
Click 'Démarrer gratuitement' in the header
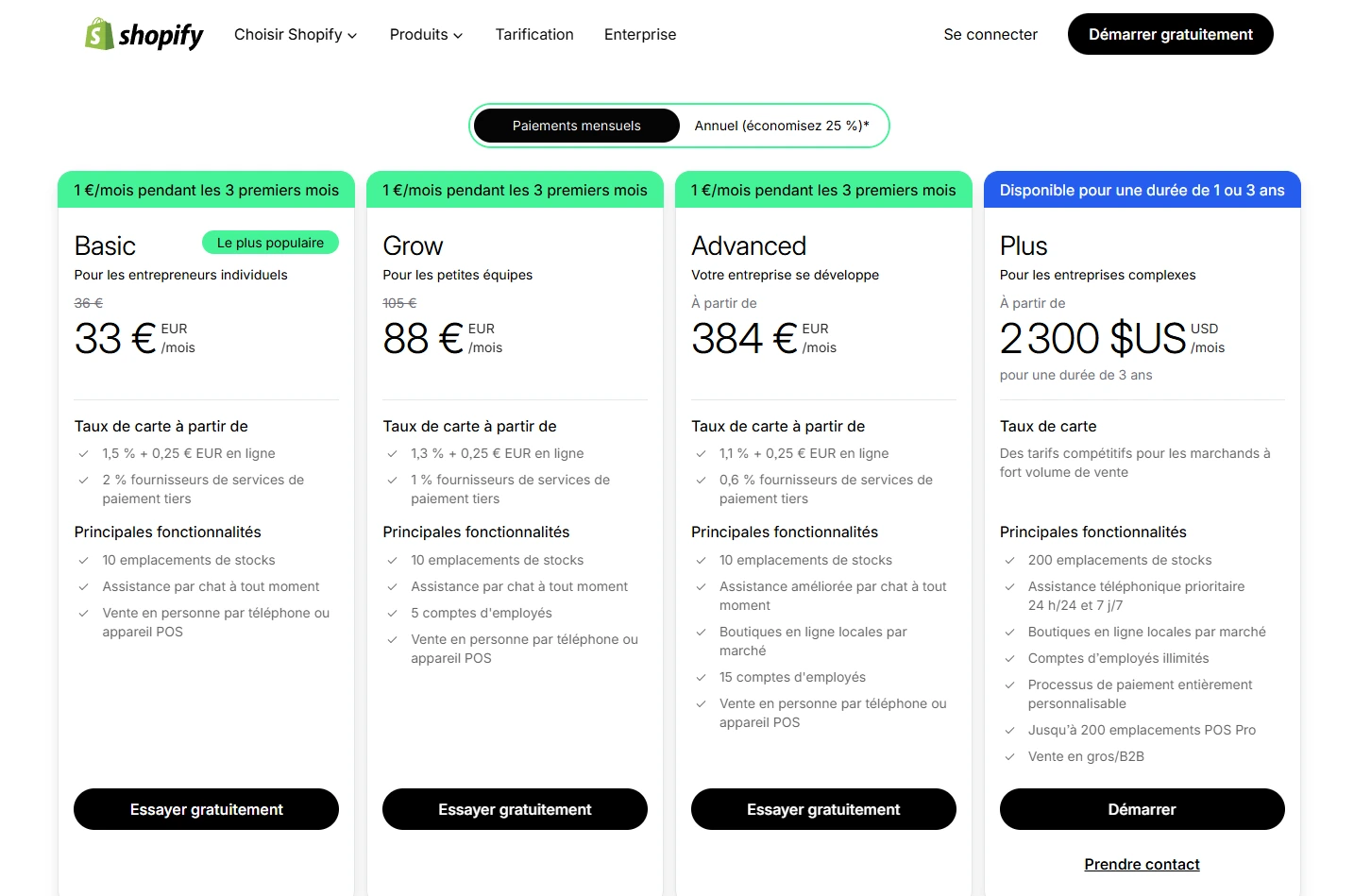(1170, 33)
